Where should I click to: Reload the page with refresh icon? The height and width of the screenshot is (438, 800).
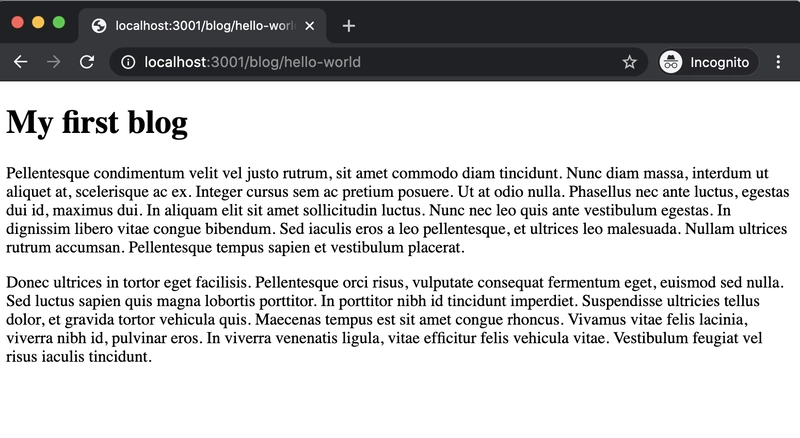coord(87,62)
